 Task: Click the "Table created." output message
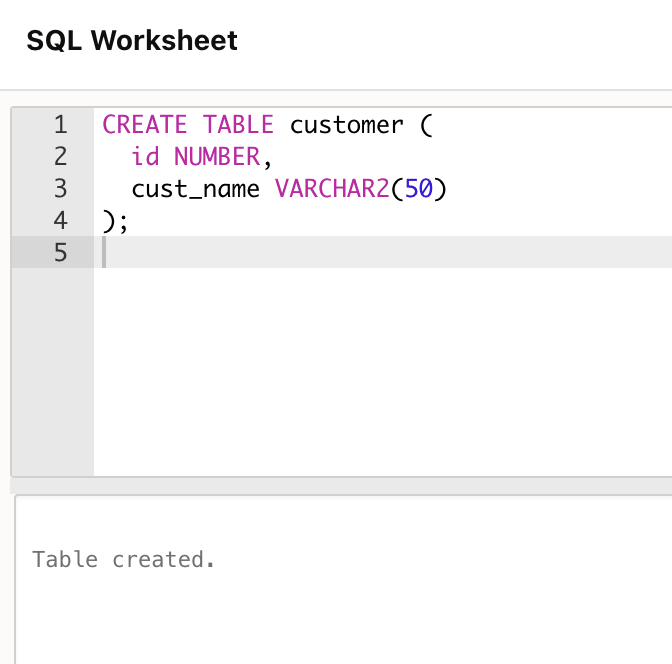[124, 559]
